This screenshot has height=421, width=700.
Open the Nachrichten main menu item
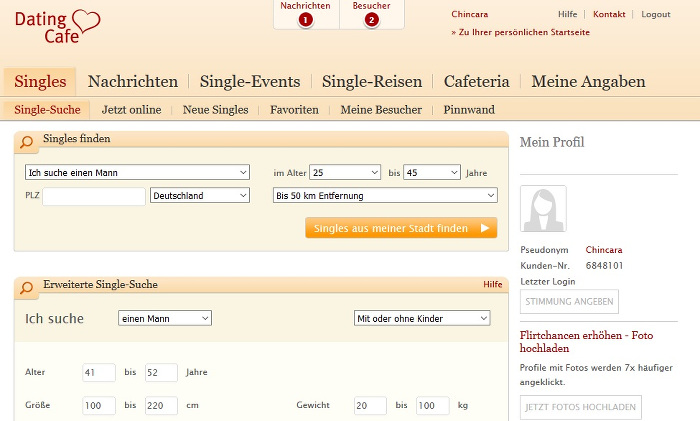[133, 82]
